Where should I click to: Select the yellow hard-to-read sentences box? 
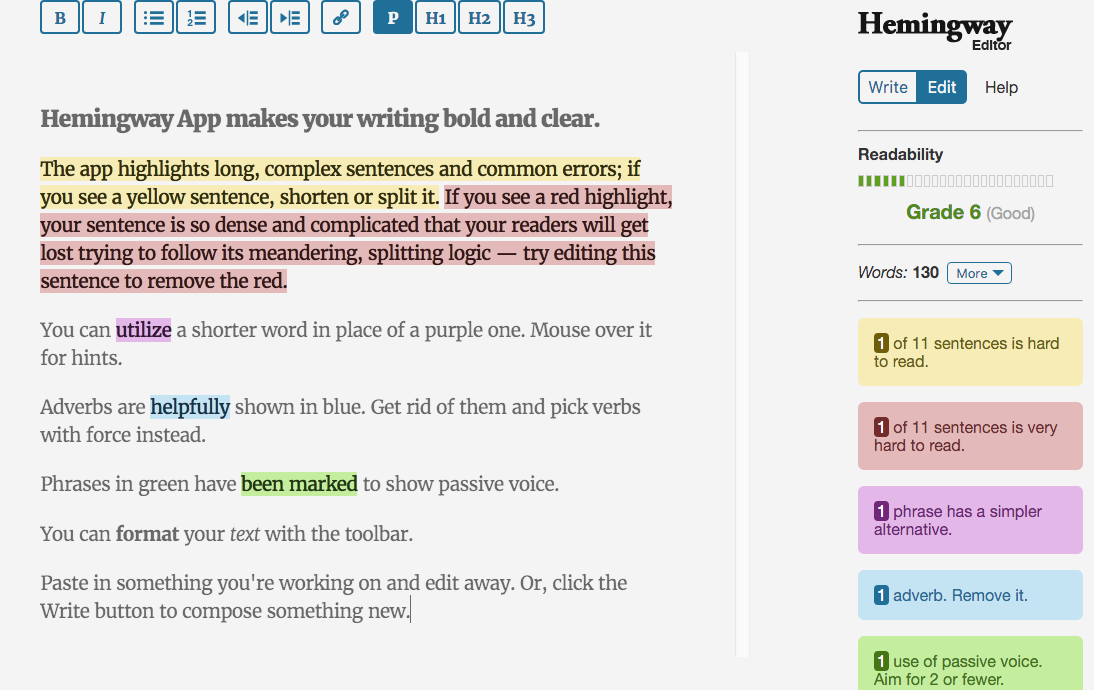[970, 352]
